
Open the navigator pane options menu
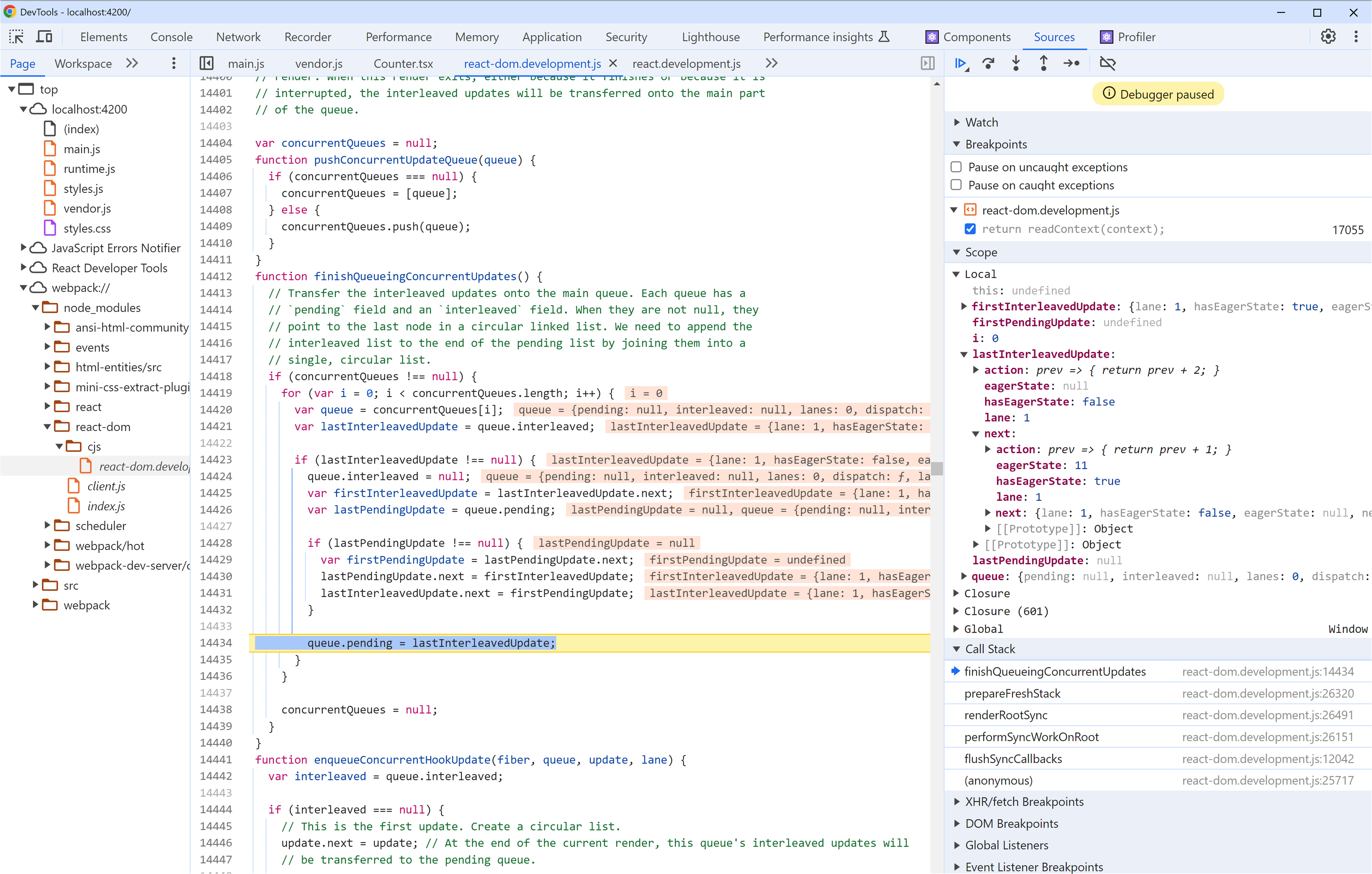pyautogui.click(x=174, y=63)
